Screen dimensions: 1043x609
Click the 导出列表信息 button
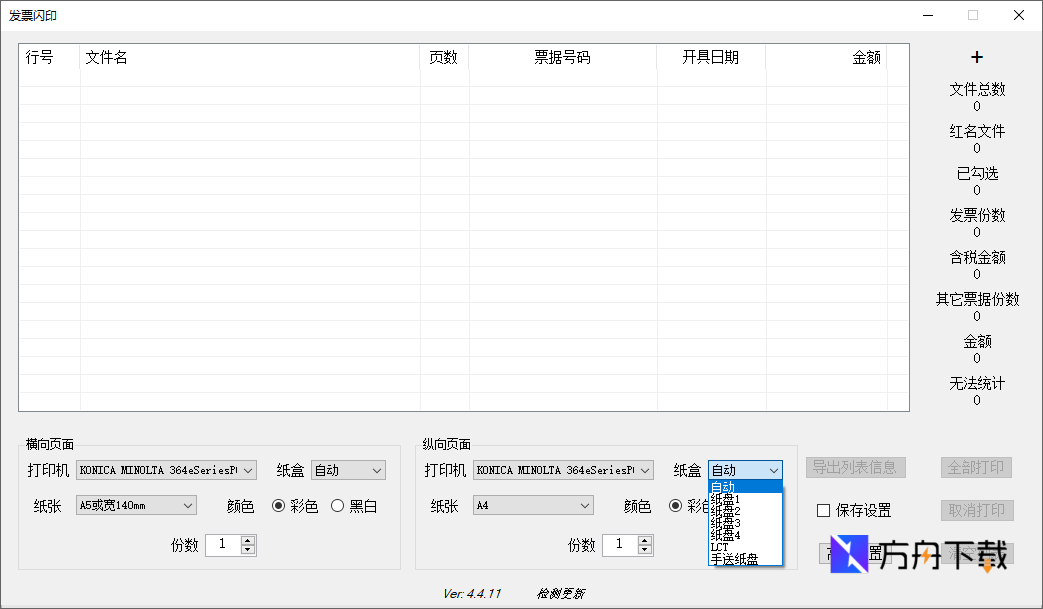coord(855,467)
